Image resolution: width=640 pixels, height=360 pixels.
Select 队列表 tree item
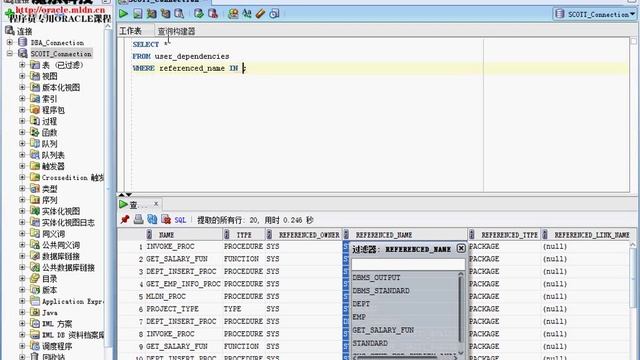tap(53, 155)
